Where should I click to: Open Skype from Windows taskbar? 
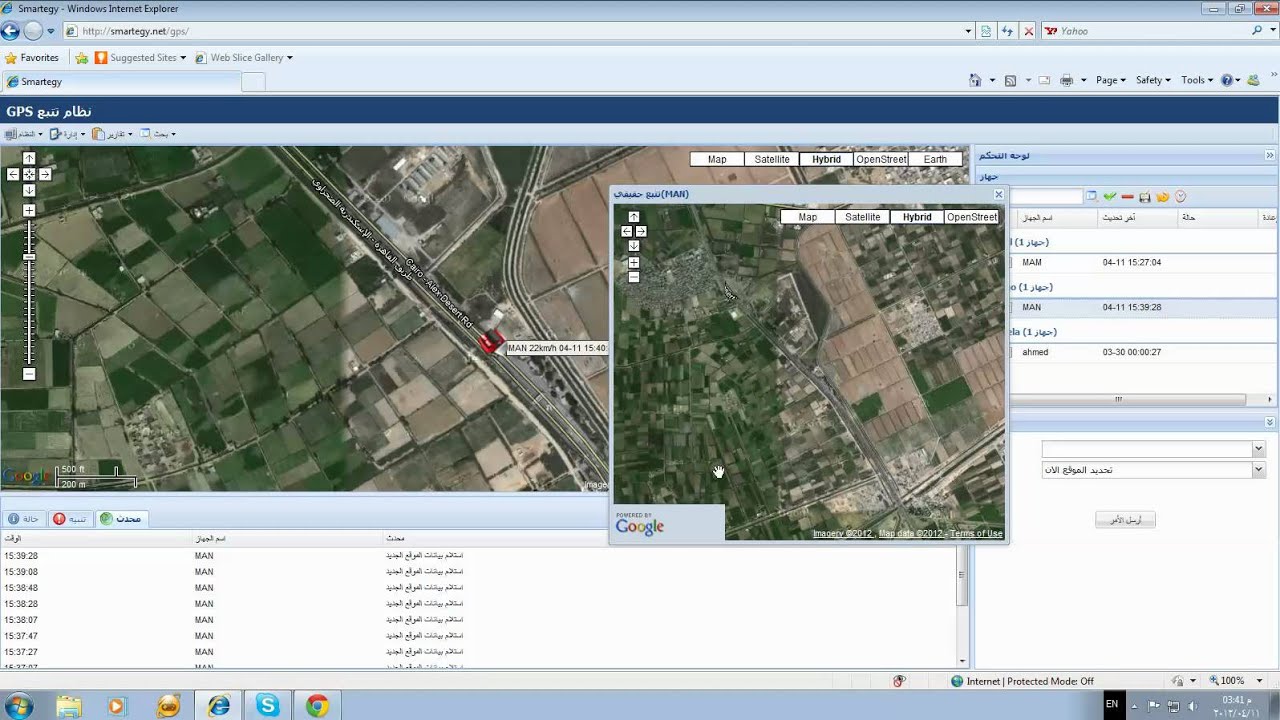point(267,706)
